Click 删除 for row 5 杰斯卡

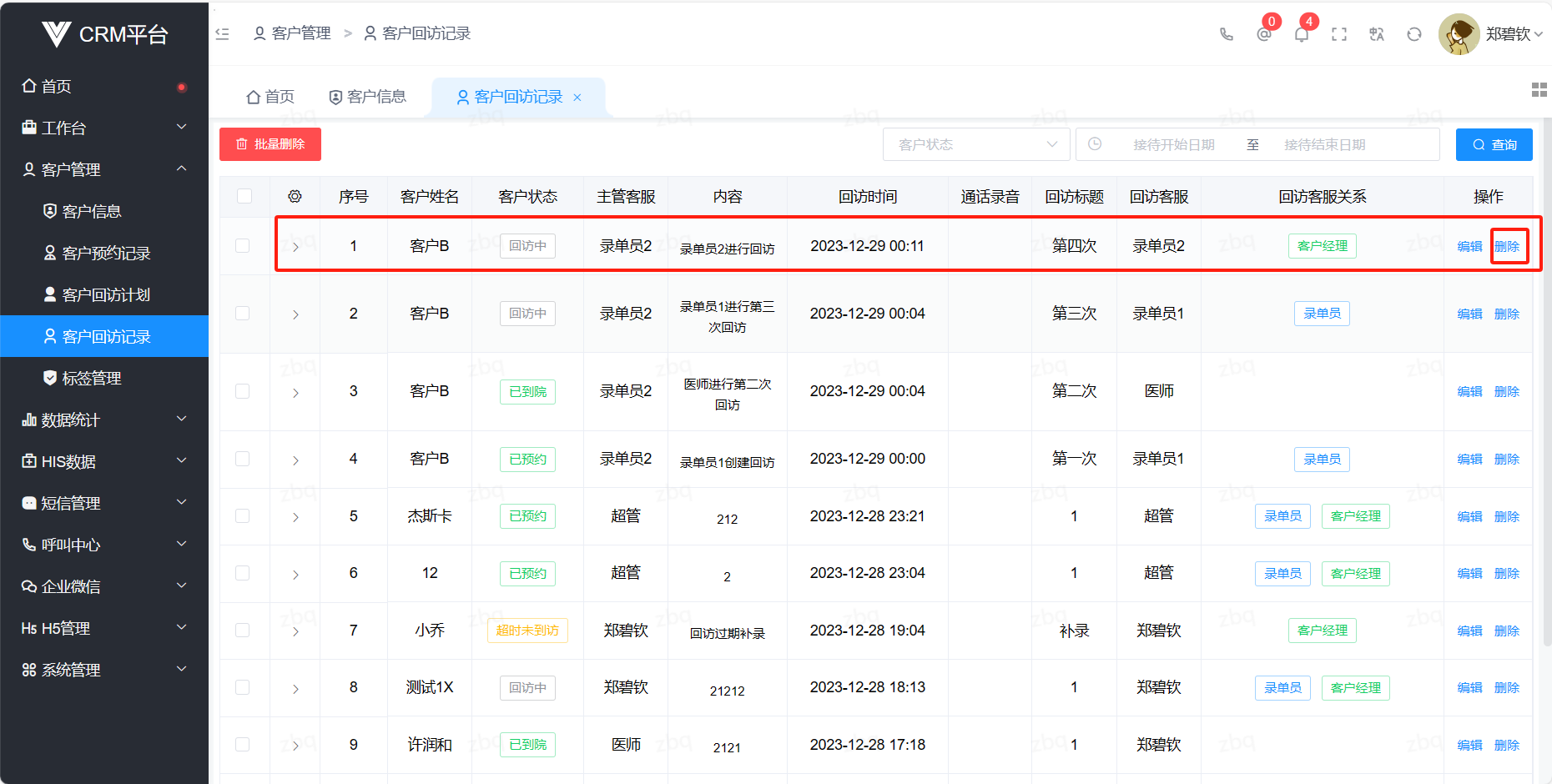(x=1506, y=517)
